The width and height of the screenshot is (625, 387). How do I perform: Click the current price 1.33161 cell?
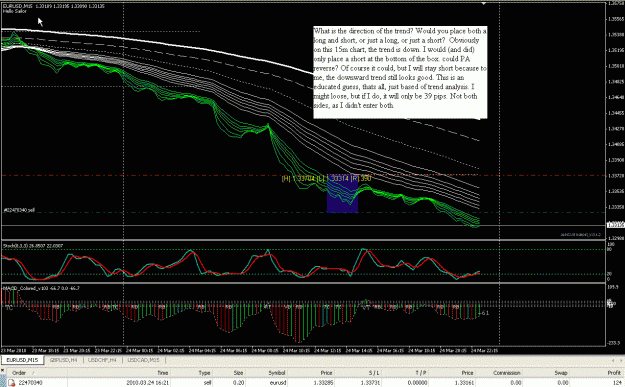[x=464, y=383]
